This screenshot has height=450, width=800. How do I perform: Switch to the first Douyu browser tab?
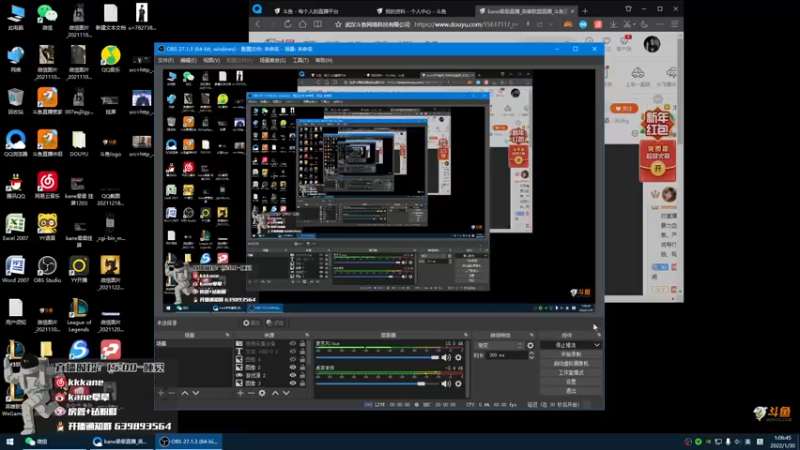point(312,11)
